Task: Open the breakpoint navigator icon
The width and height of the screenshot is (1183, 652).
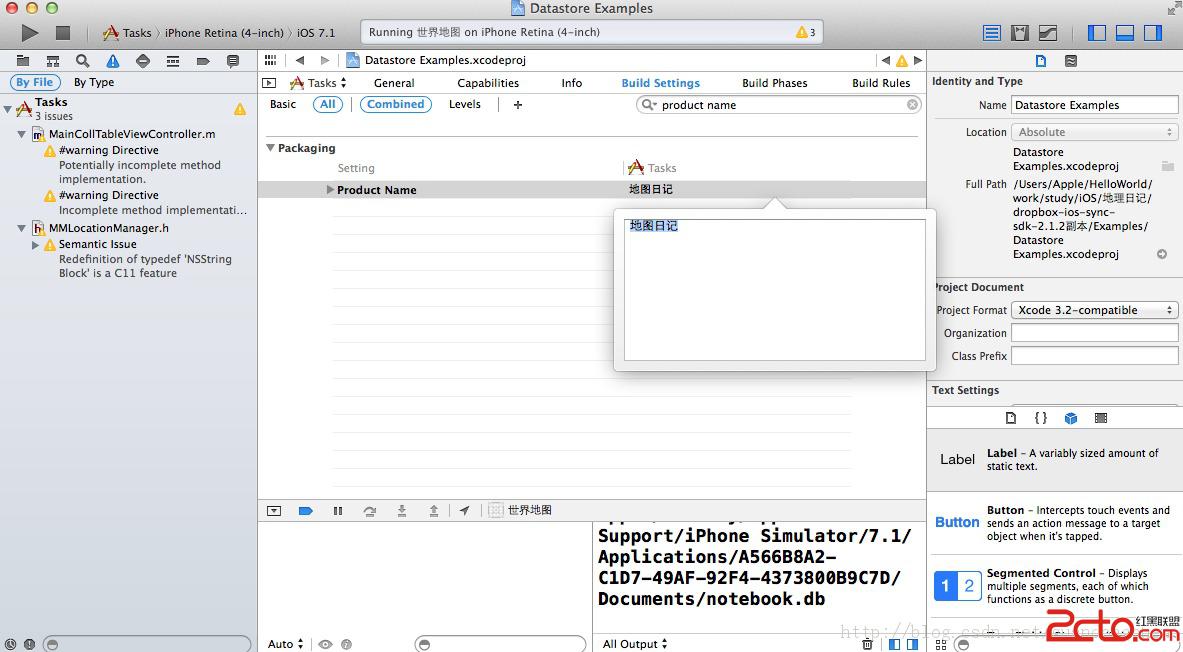Action: point(203,61)
